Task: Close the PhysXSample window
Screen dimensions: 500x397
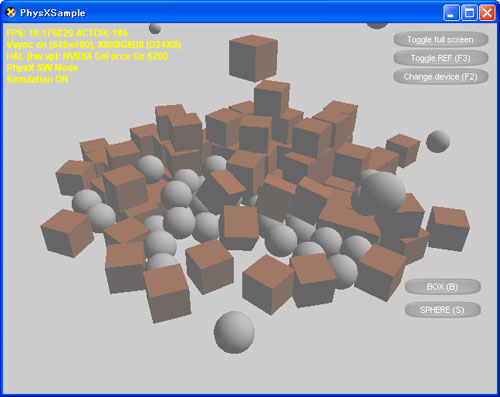Action: 487,13
